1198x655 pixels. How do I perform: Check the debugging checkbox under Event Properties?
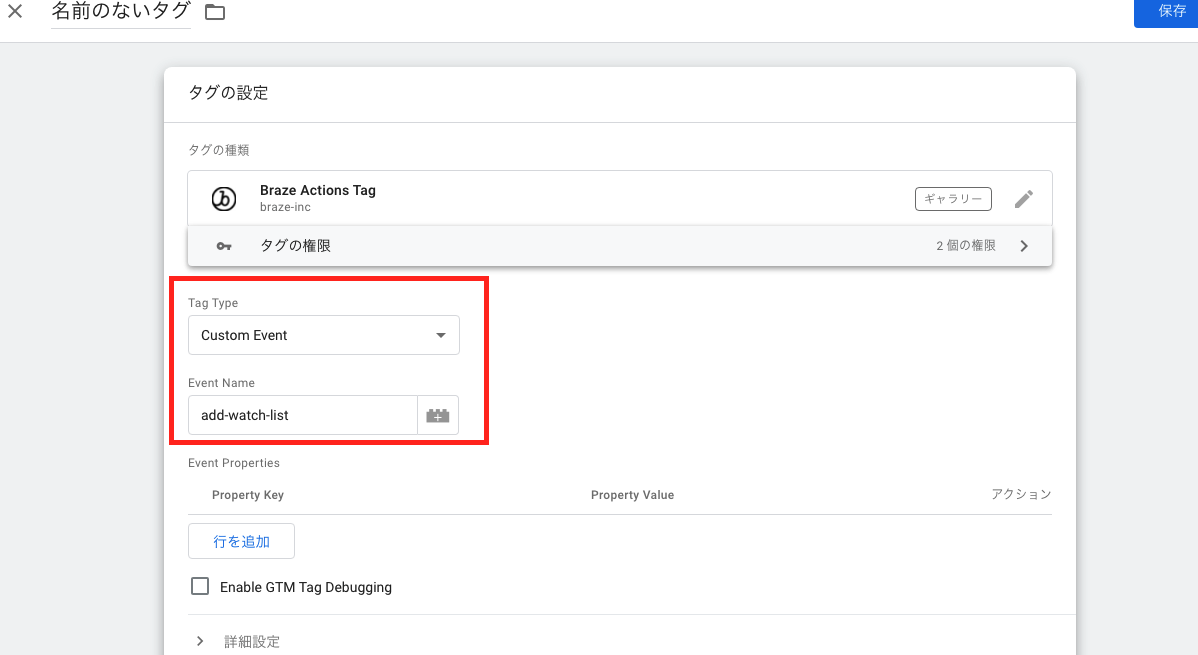[x=200, y=586]
